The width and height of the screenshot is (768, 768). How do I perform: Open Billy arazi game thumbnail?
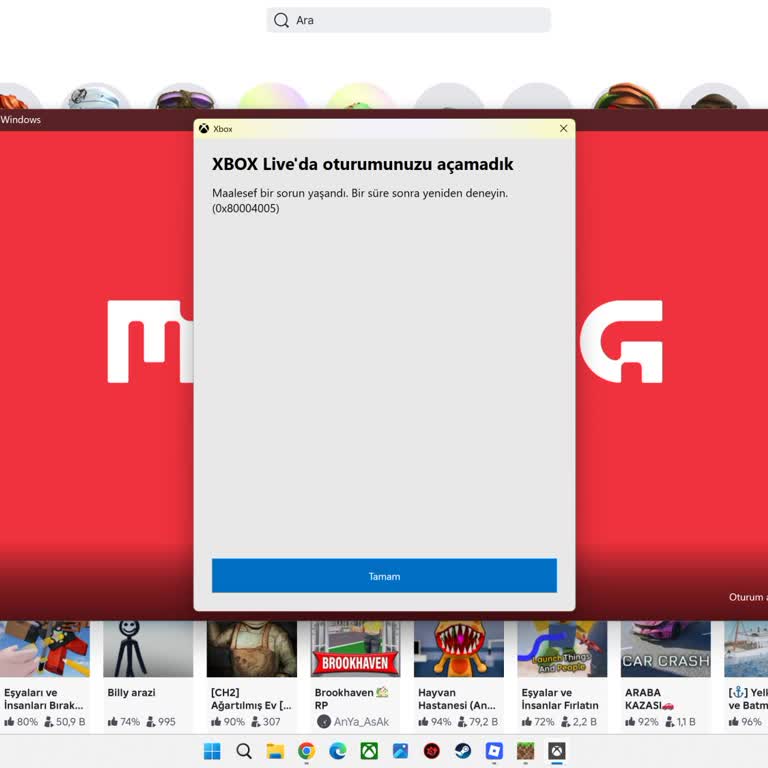(148, 649)
